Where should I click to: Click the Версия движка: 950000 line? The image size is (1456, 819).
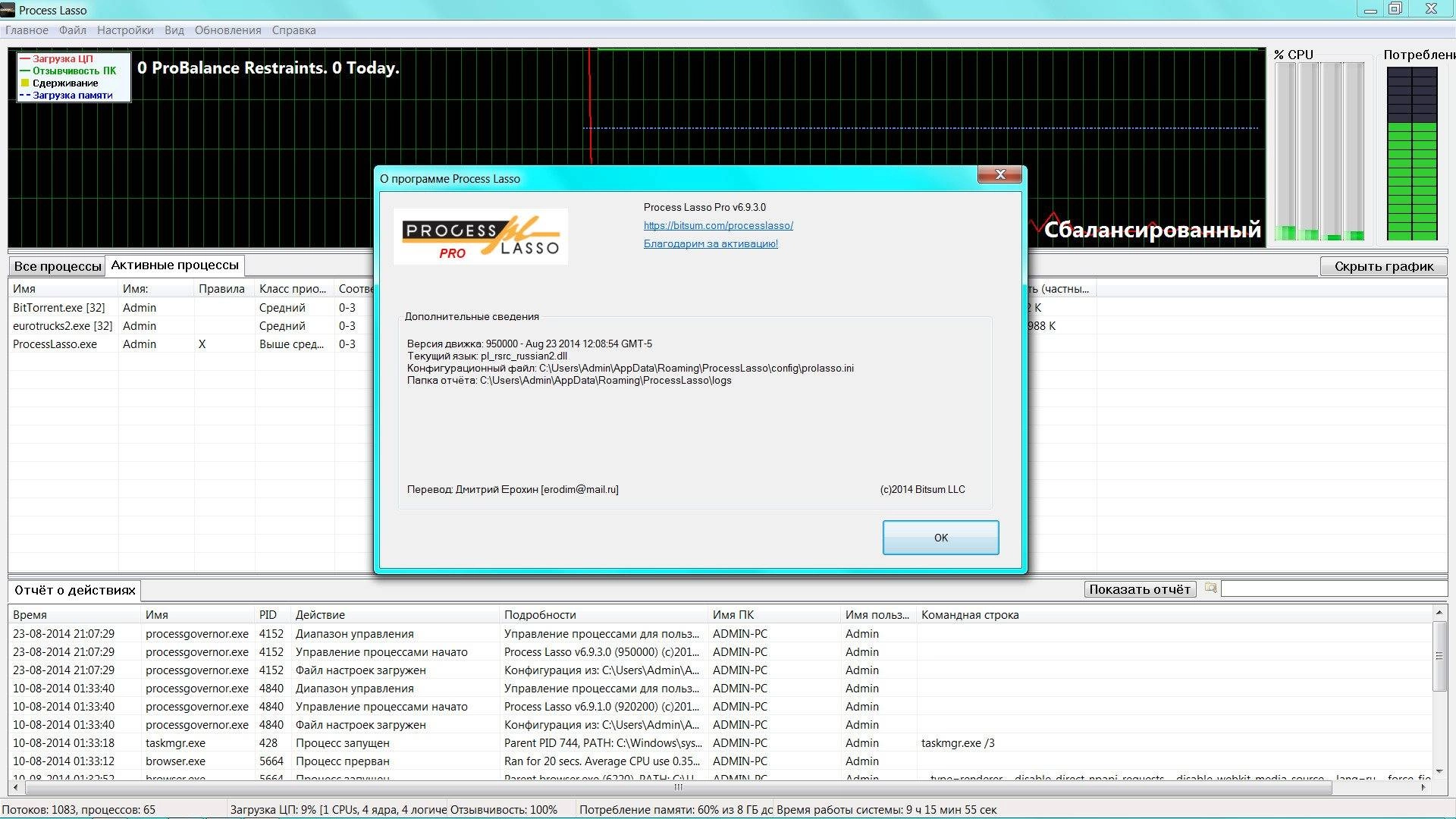tap(529, 344)
